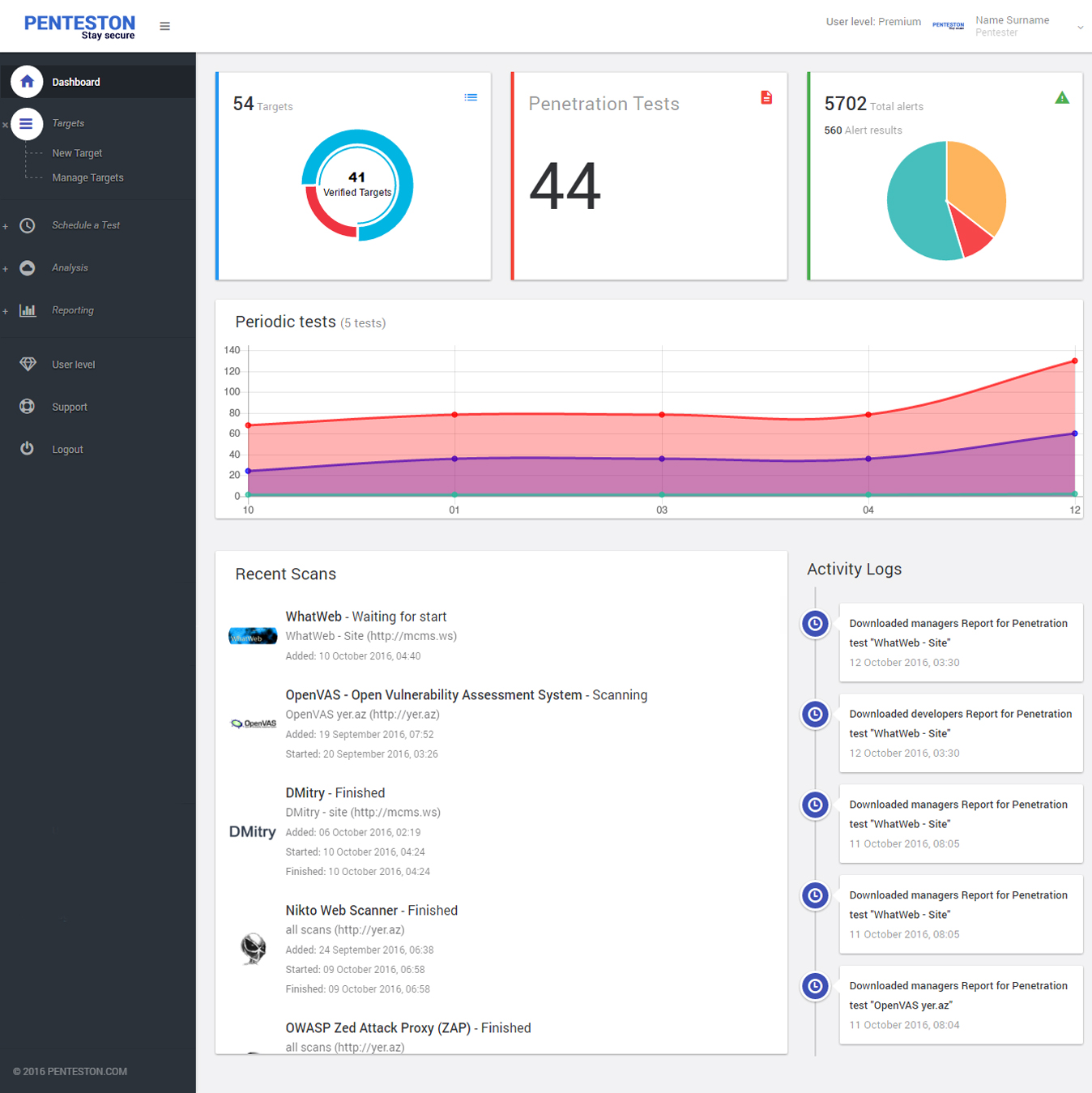Click the hamburger menu icon beside logo
The image size is (1092, 1093).
[x=164, y=26]
